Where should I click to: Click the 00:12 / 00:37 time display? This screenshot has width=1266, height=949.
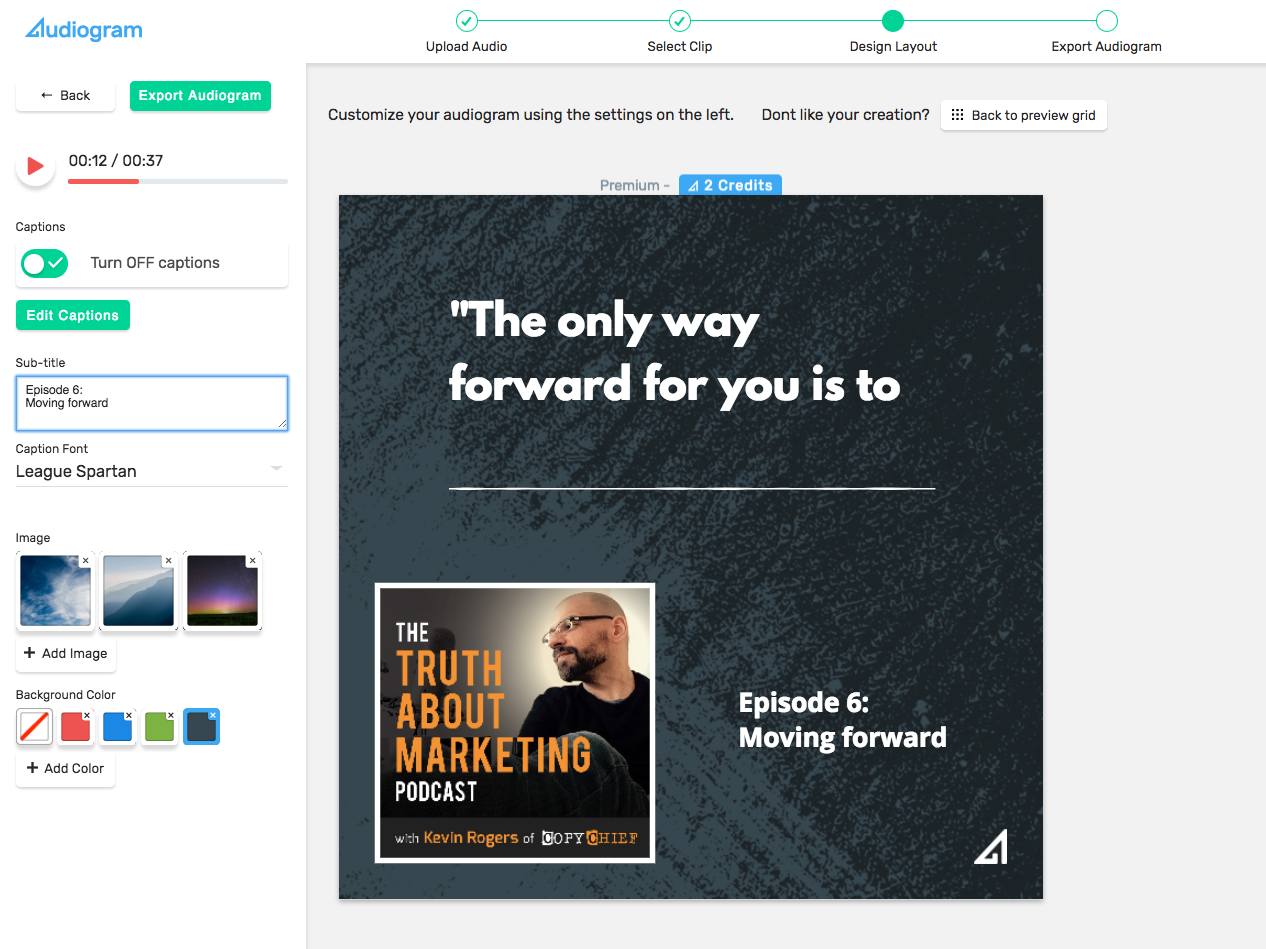[x=116, y=160]
